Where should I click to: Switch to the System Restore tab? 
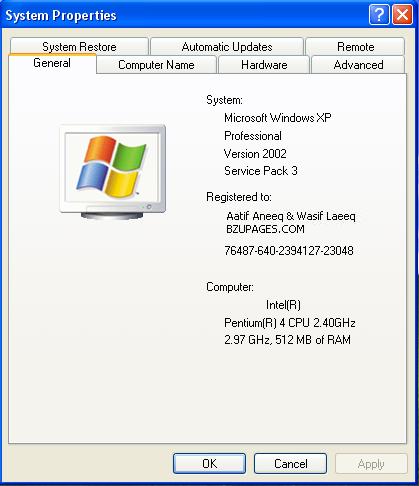[x=79, y=46]
